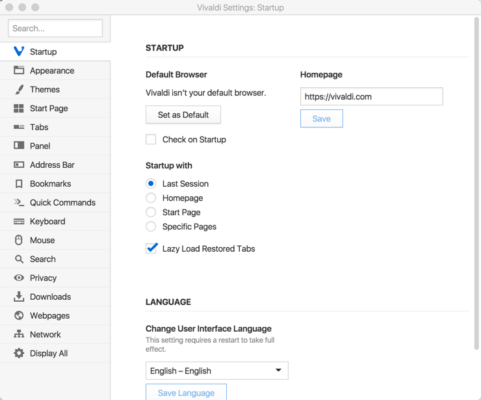Click Save button under Homepage

coord(321,119)
